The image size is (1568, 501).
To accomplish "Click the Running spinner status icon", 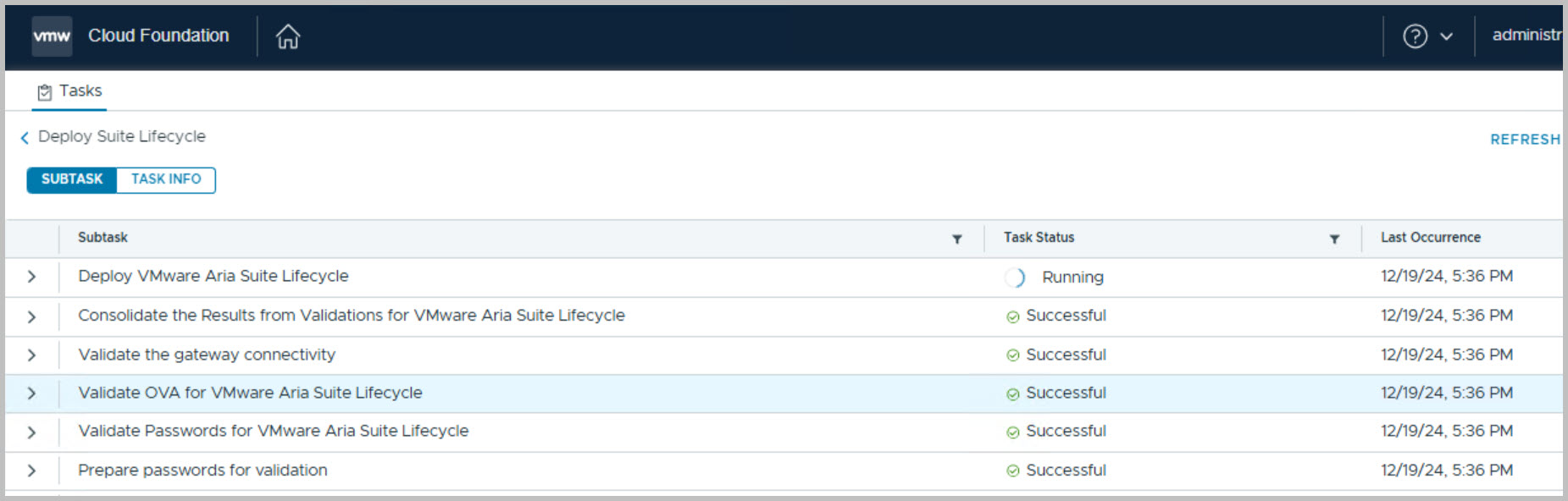I will [1015, 278].
